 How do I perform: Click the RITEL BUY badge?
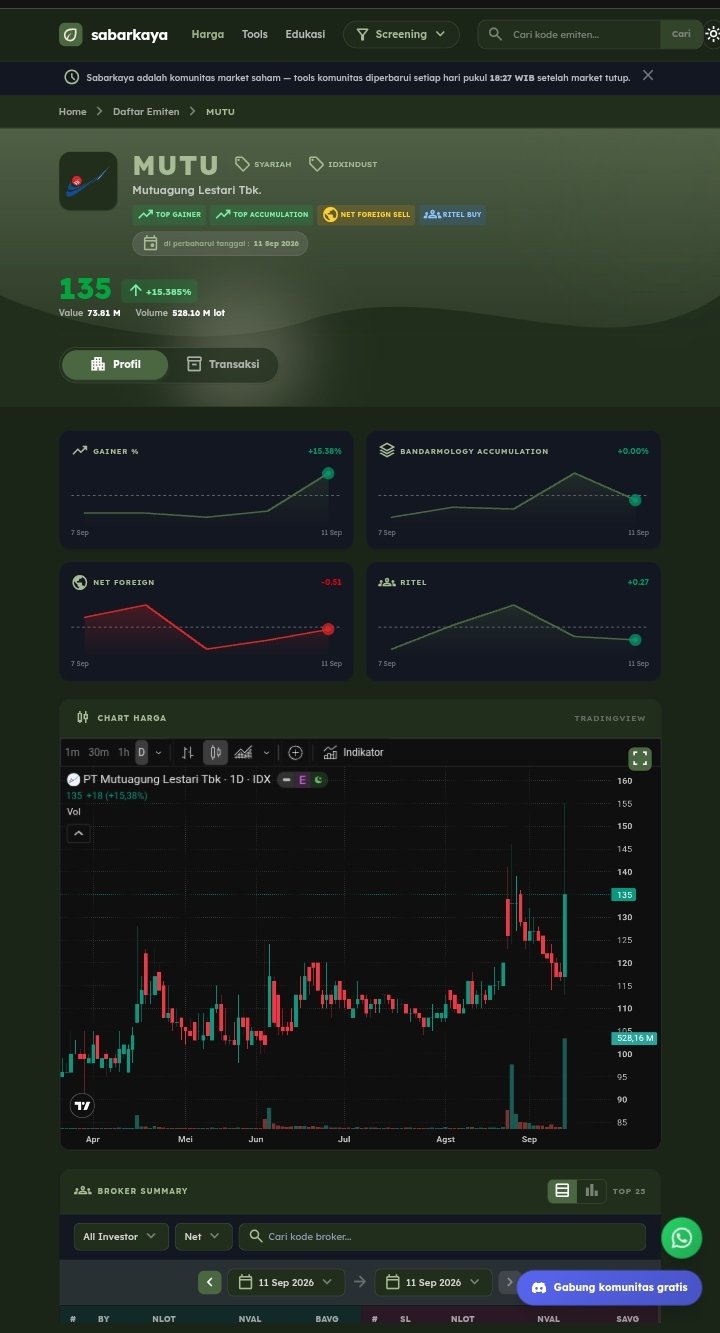pos(453,215)
